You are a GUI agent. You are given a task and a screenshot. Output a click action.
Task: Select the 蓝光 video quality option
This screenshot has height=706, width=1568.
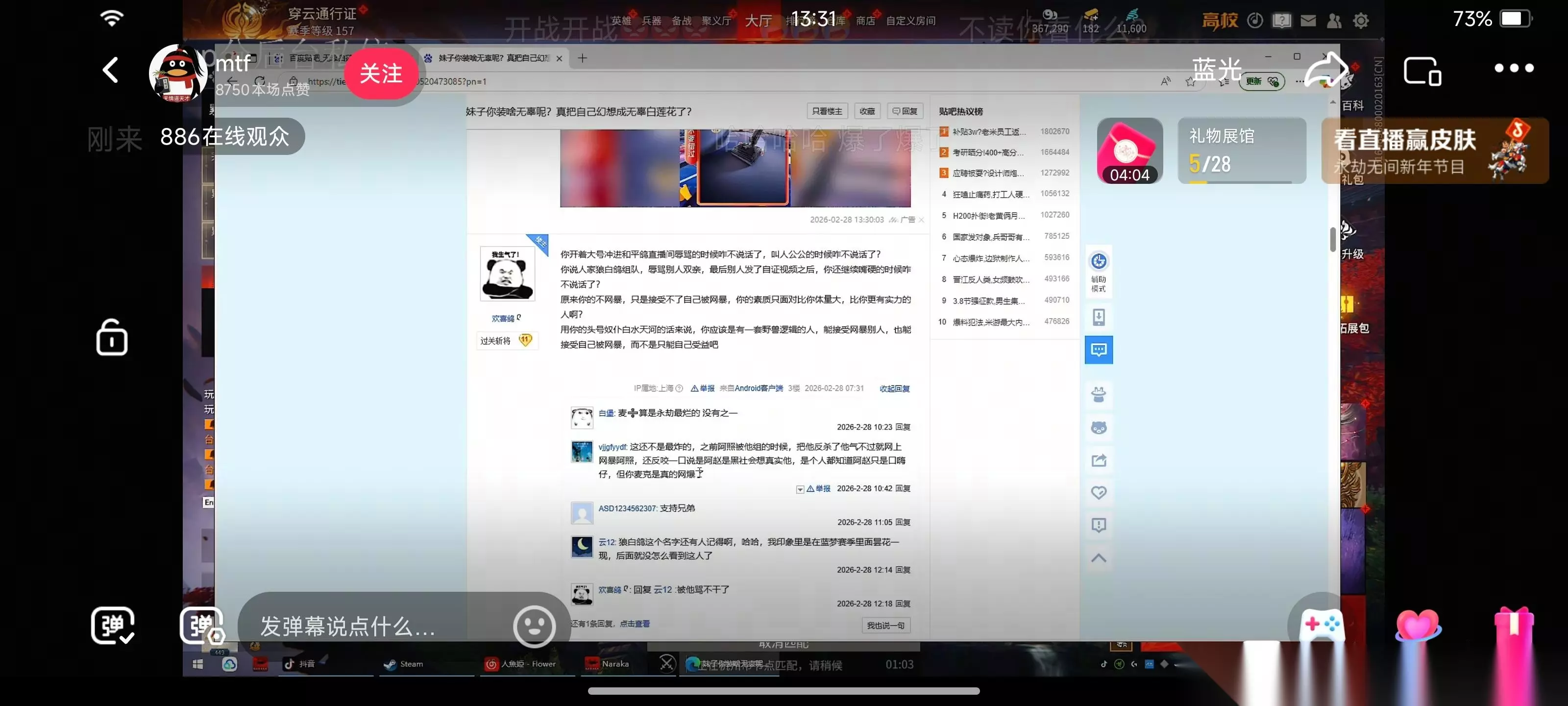click(1216, 70)
